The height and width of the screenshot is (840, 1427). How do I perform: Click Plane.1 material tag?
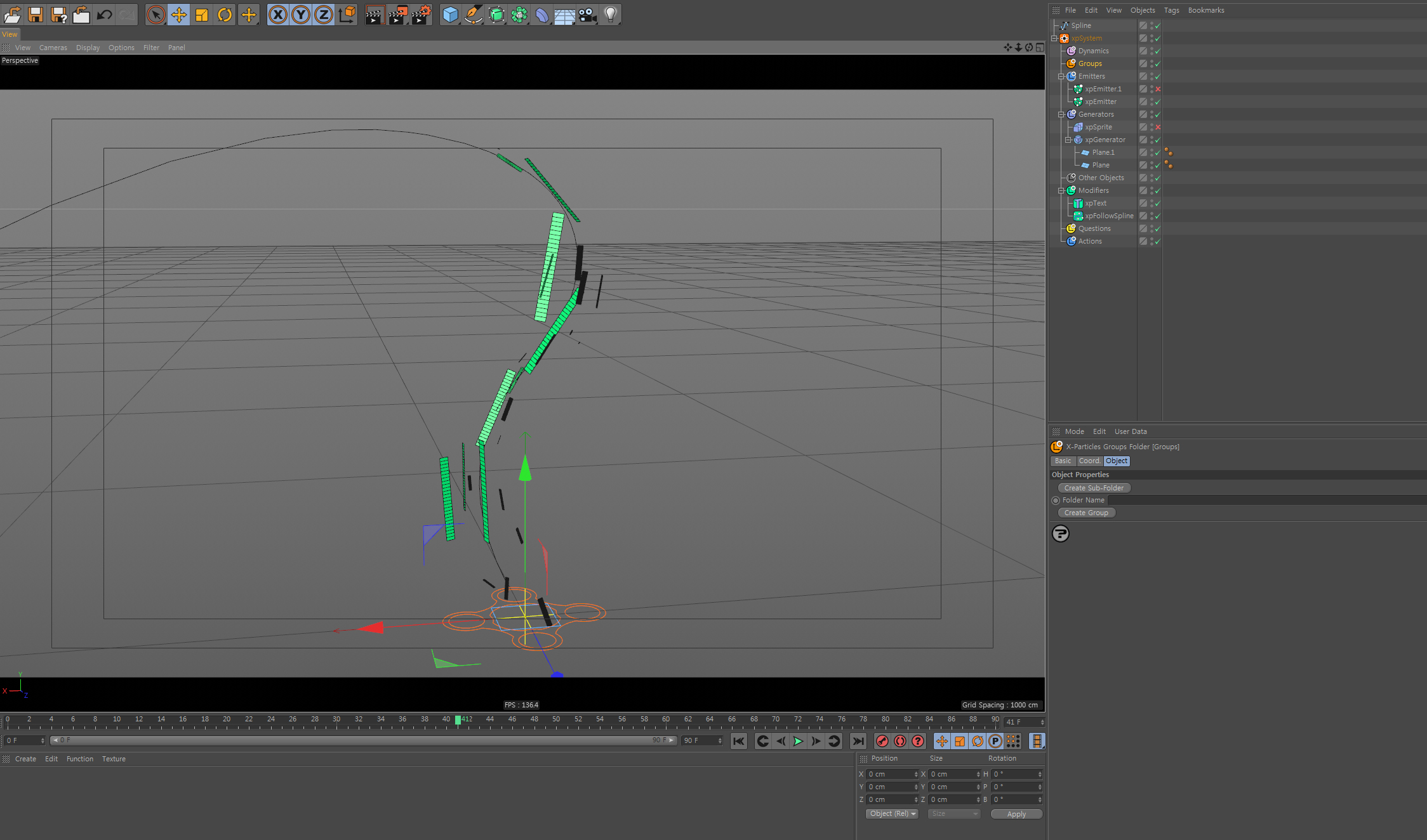coord(1169,152)
